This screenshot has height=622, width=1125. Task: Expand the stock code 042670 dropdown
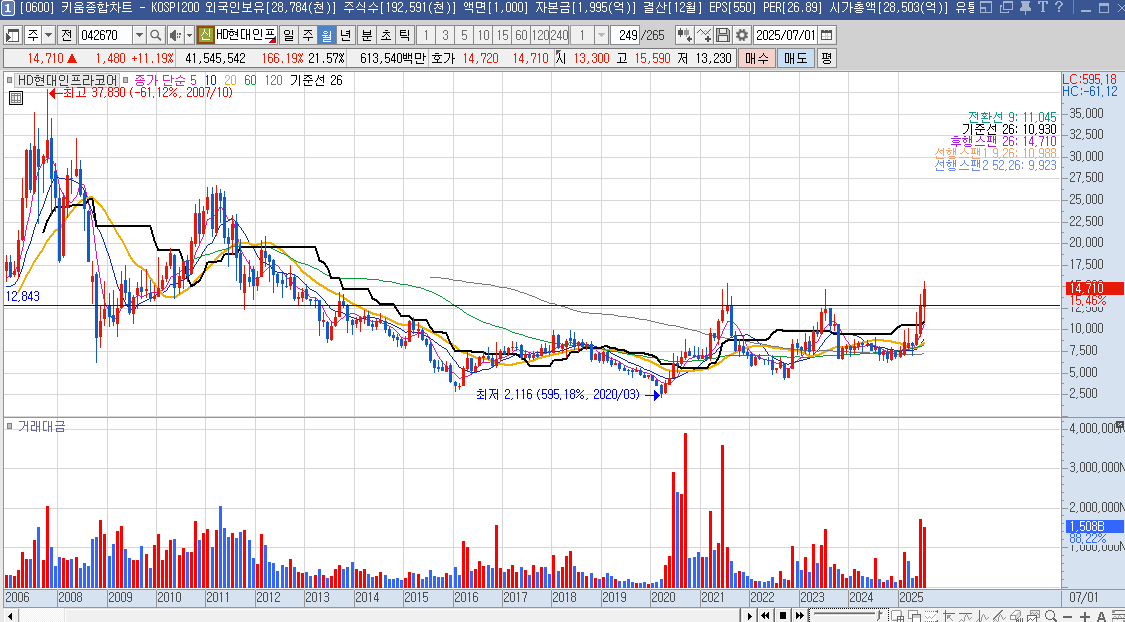tap(139, 35)
